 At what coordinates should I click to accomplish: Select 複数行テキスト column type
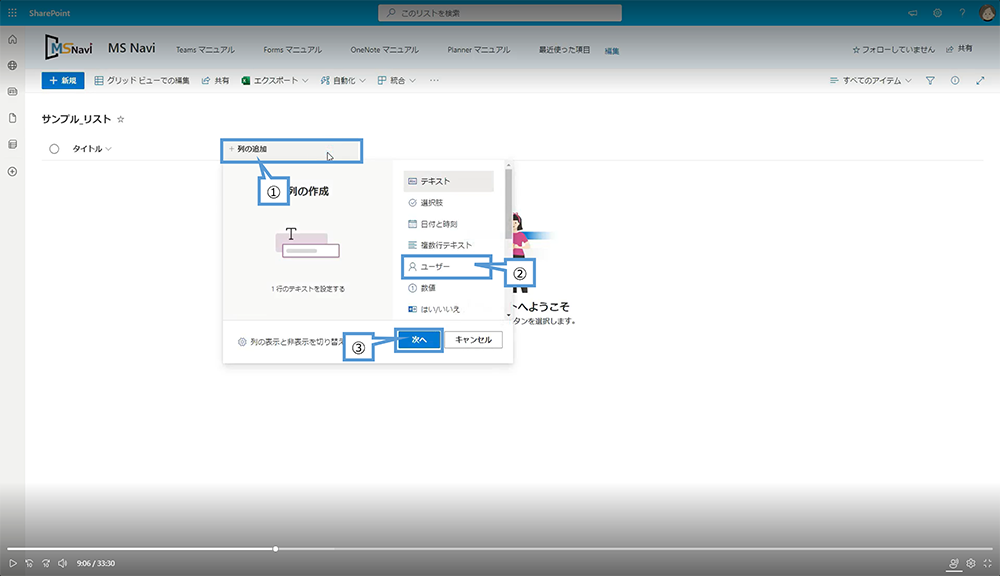coord(448,245)
